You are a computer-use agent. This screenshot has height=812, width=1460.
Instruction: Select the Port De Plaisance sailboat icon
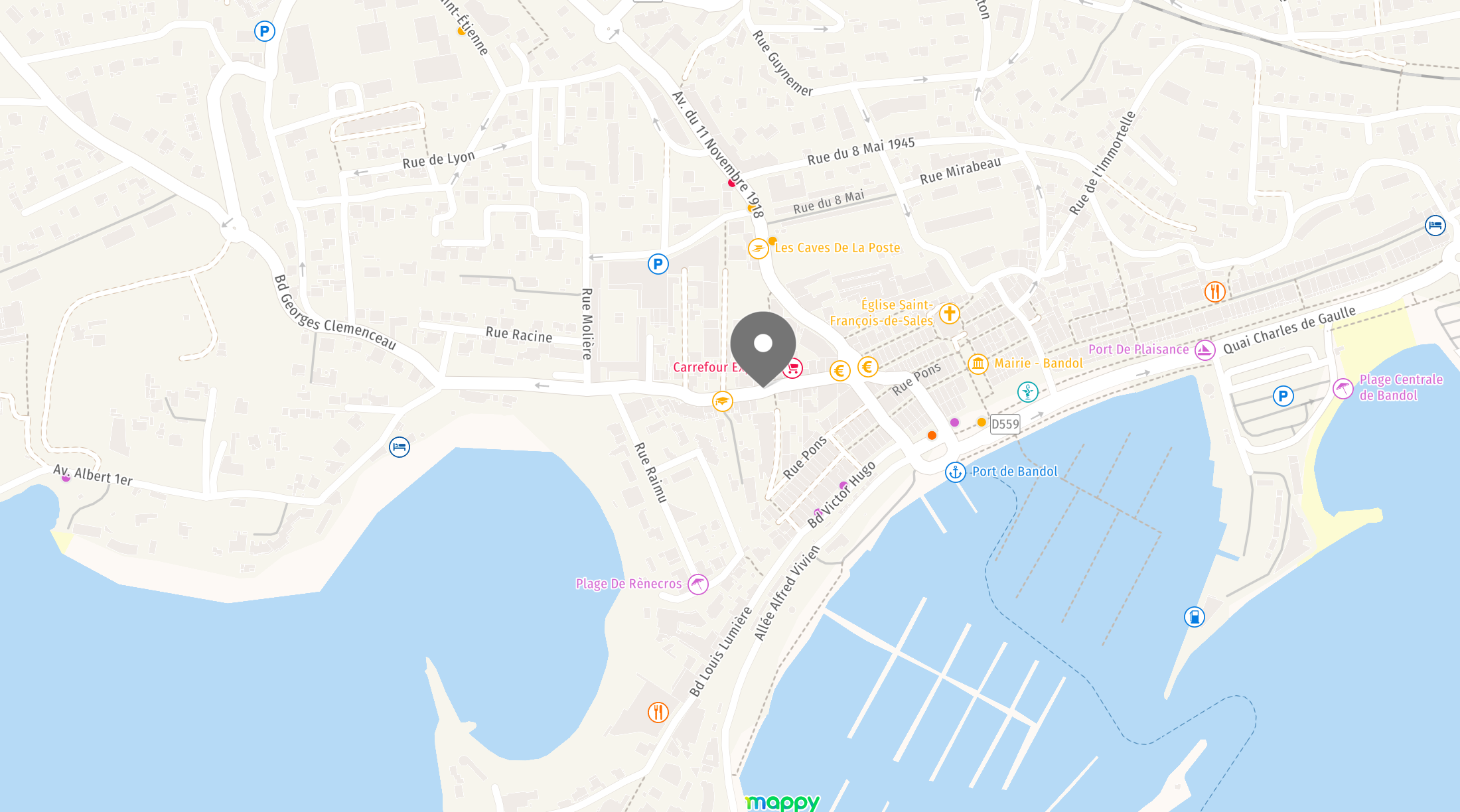[x=1205, y=350]
